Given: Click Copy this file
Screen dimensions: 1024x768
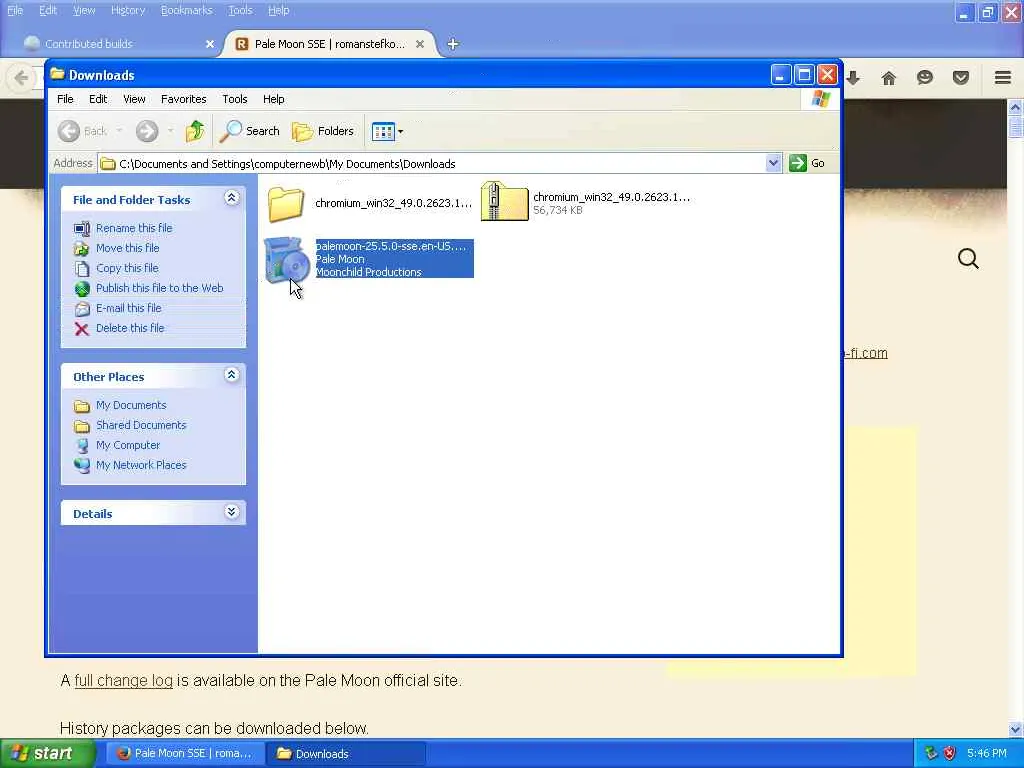Looking at the screenshot, I should pyautogui.click(x=127, y=268).
